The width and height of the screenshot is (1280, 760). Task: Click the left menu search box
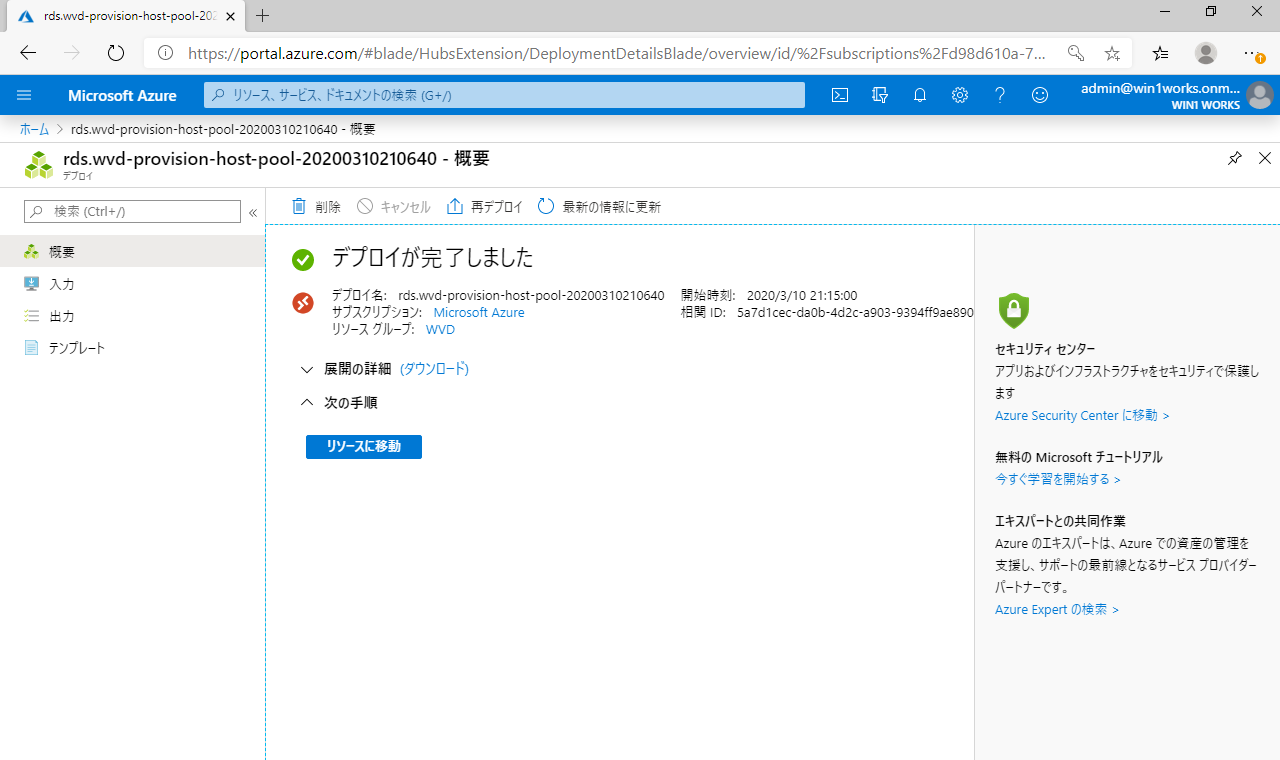click(x=132, y=211)
